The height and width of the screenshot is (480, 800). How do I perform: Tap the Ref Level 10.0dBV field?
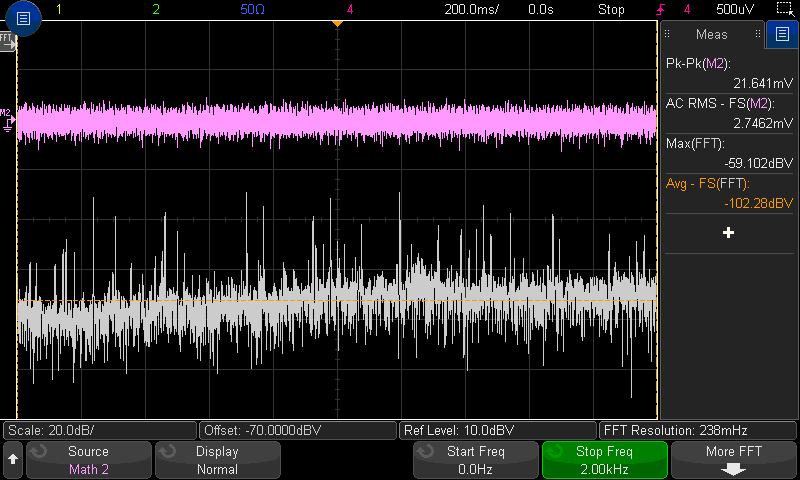pos(498,431)
